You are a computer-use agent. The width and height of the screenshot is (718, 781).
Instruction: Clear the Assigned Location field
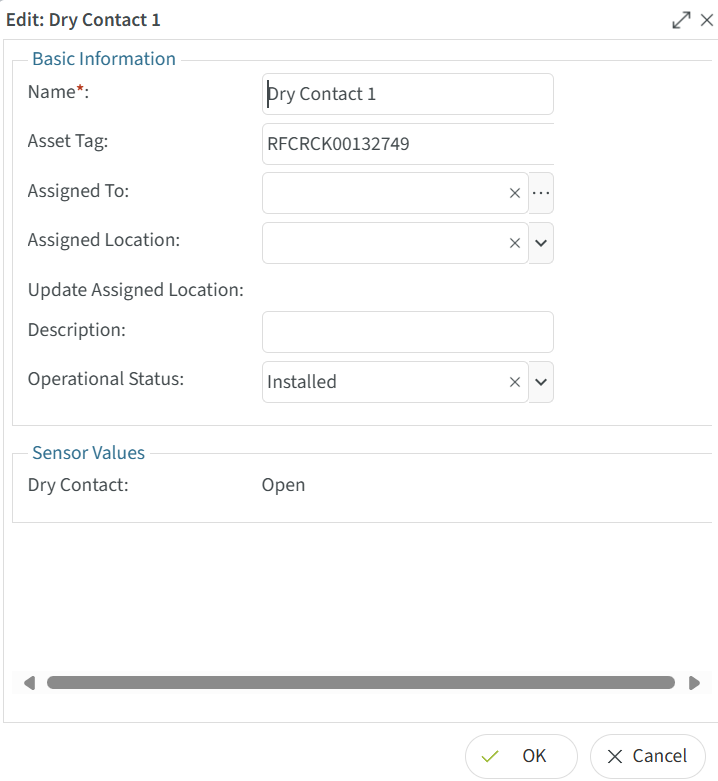click(515, 243)
